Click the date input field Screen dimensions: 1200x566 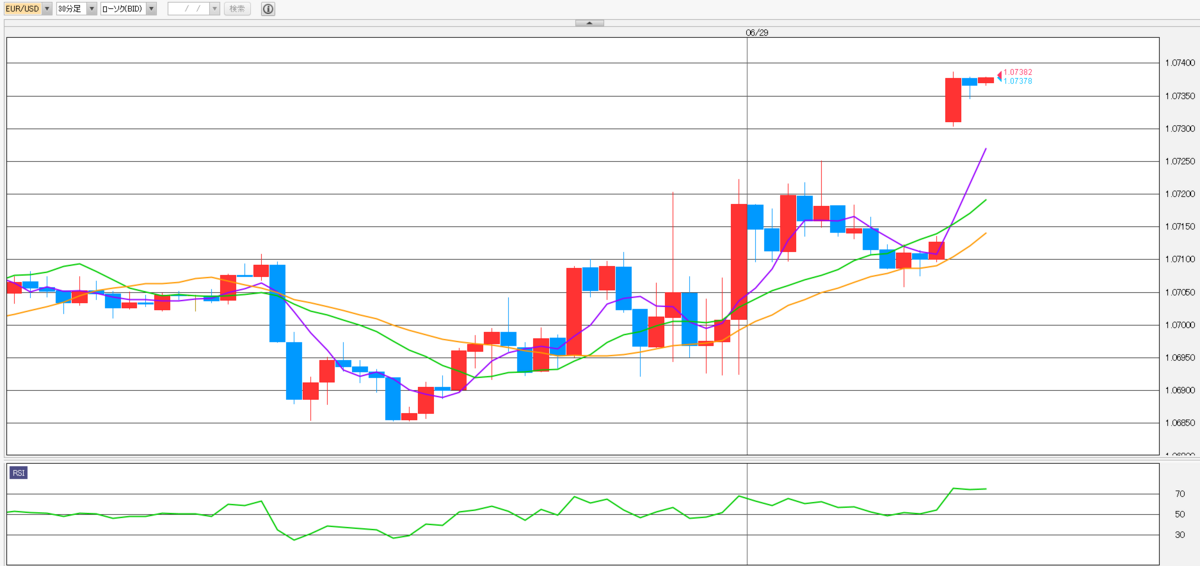(x=189, y=8)
